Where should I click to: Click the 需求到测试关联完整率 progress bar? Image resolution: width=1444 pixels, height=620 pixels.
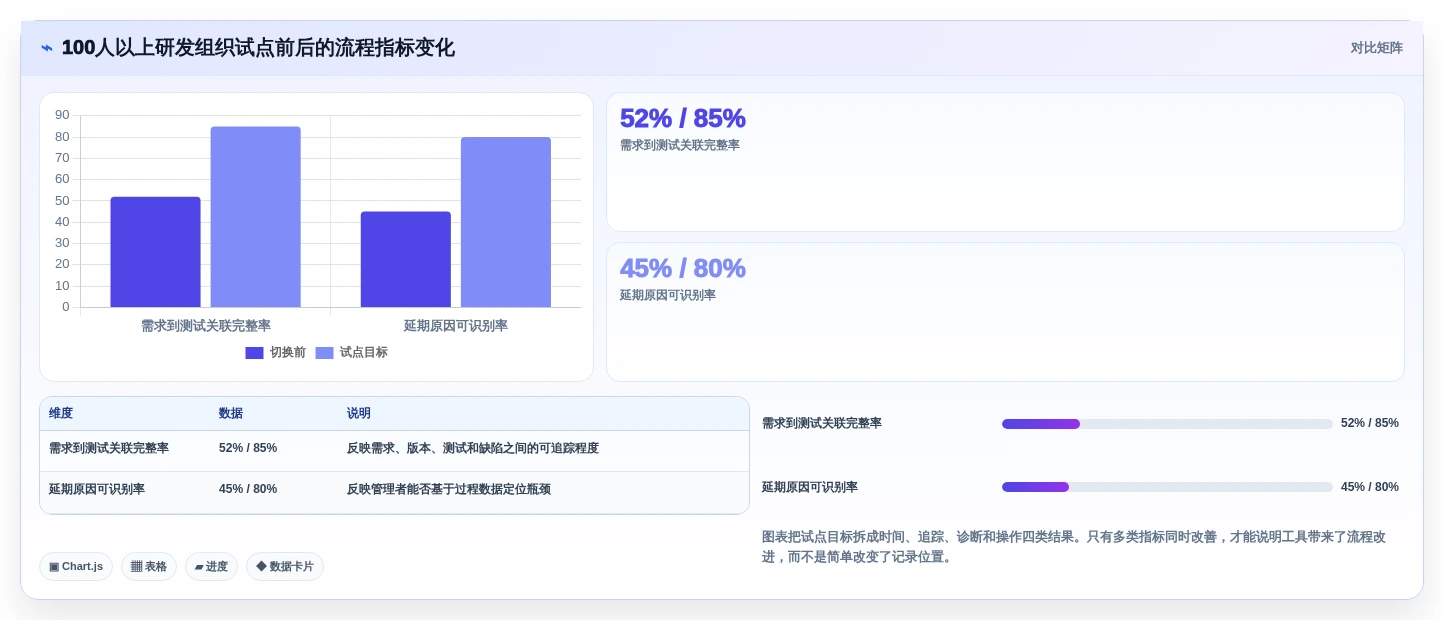coord(1167,424)
